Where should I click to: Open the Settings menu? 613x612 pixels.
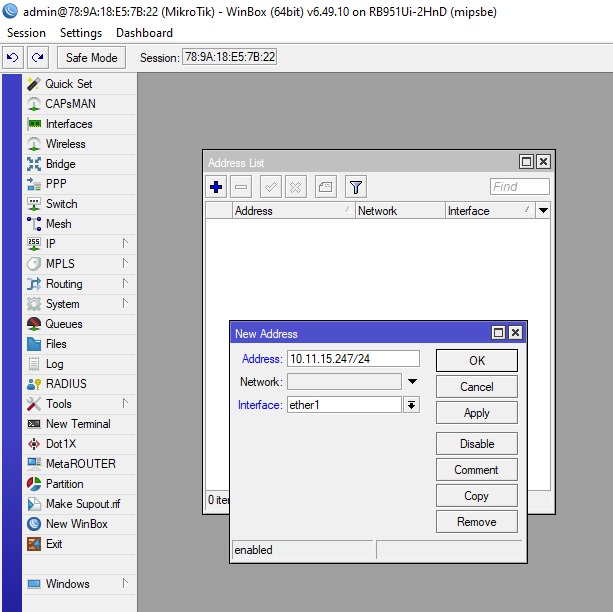[81, 33]
